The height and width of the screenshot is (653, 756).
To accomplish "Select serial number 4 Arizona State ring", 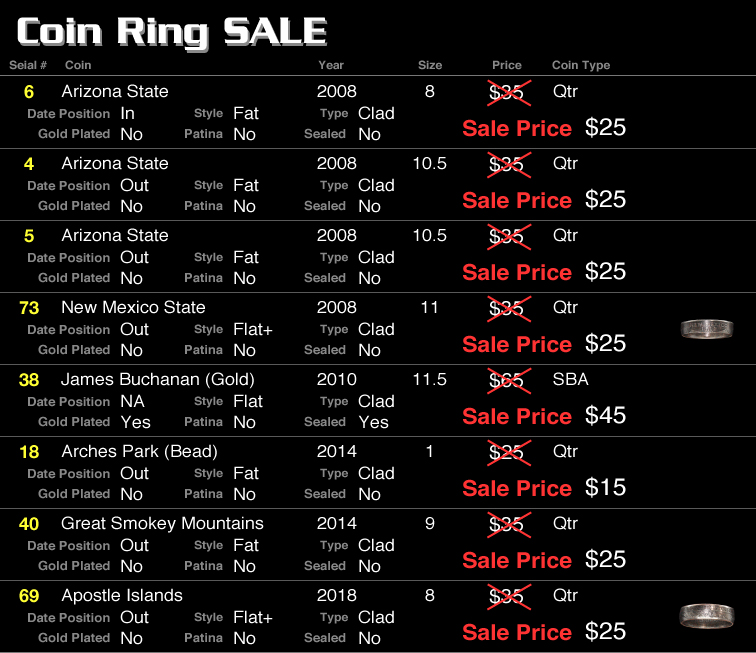I will tap(29, 164).
